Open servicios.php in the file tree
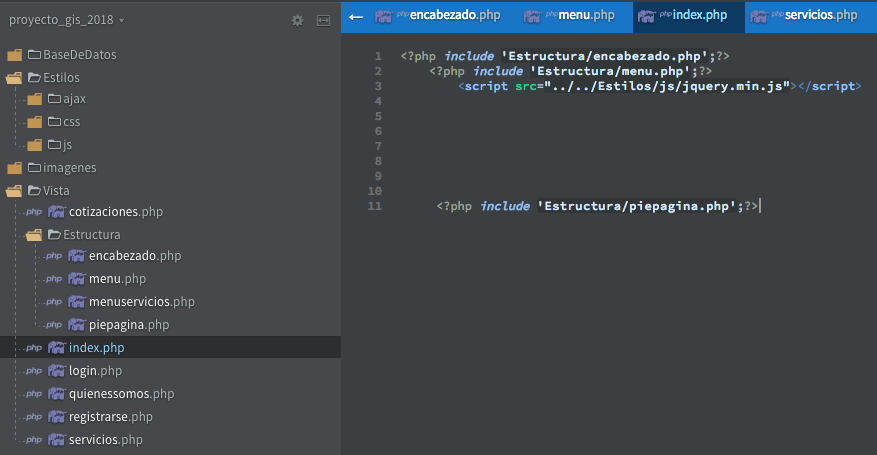 pos(105,439)
